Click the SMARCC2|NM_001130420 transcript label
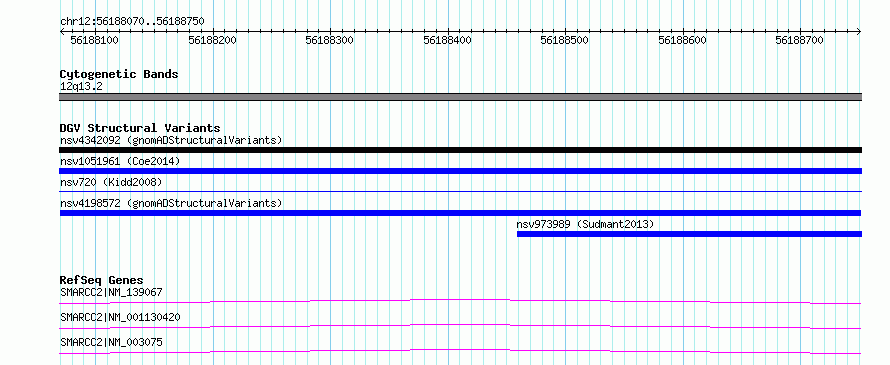This screenshot has width=890, height=365. point(120,317)
